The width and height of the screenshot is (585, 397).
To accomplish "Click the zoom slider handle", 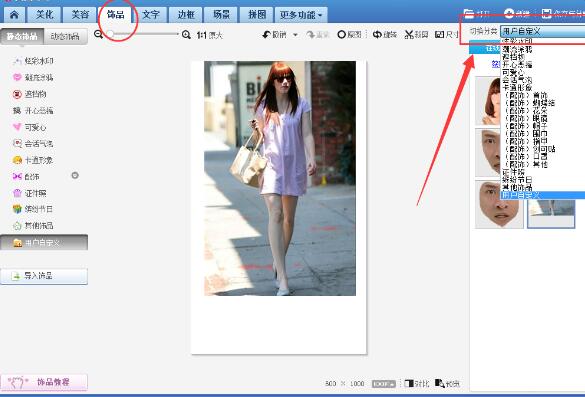I will coord(110,34).
